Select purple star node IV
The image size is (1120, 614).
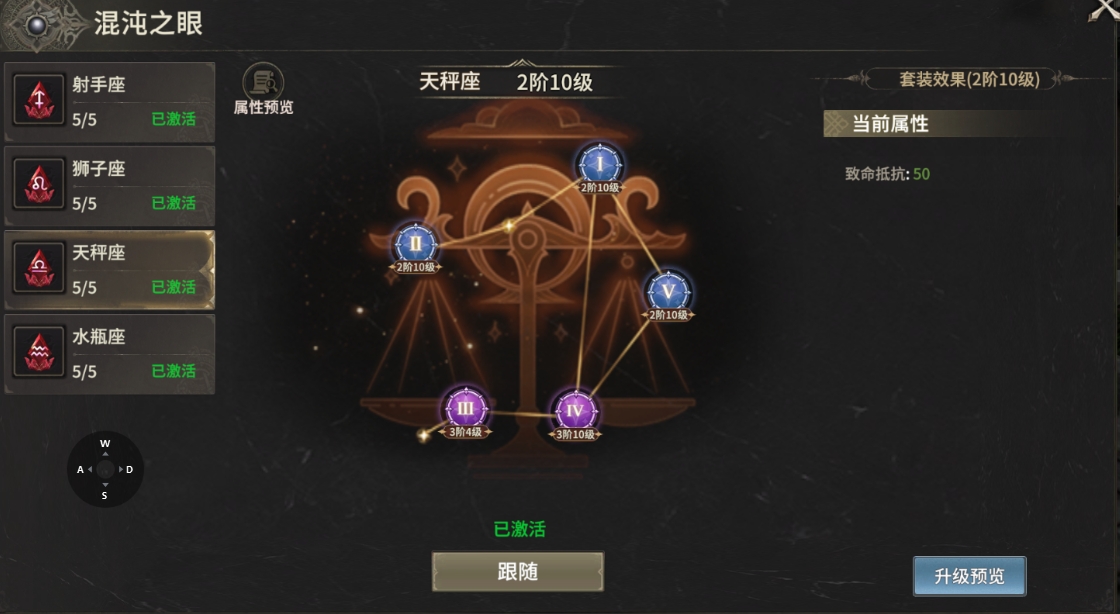click(575, 411)
